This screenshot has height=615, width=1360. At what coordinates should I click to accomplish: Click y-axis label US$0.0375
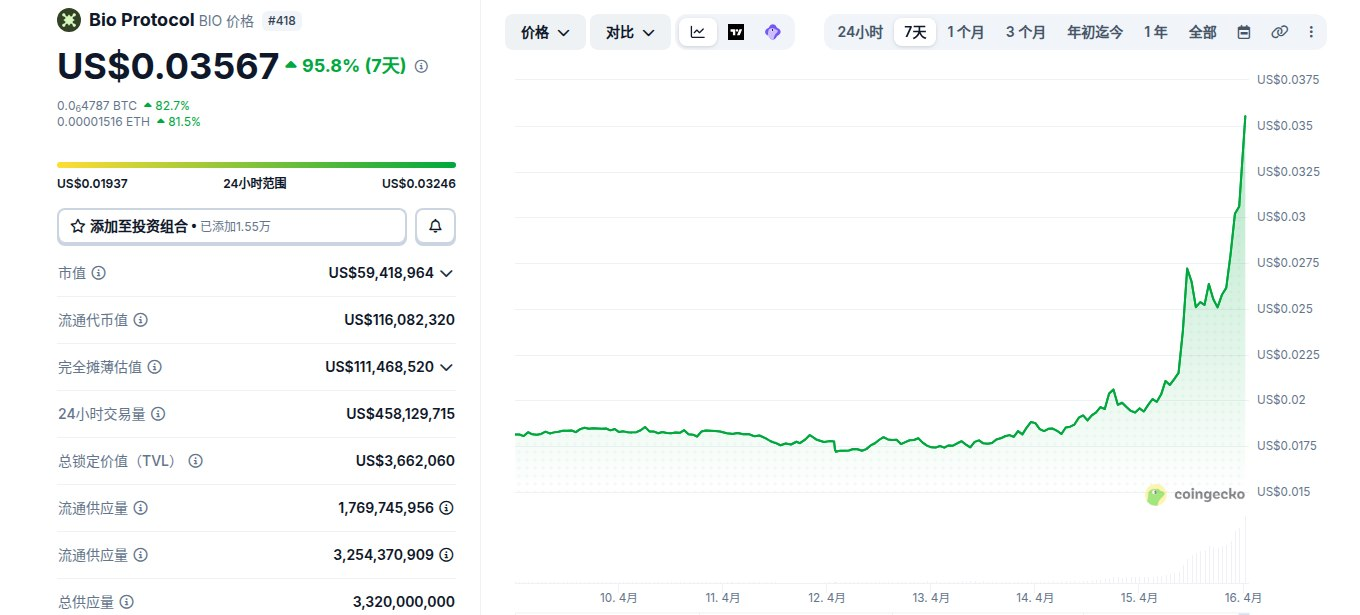pos(1288,80)
